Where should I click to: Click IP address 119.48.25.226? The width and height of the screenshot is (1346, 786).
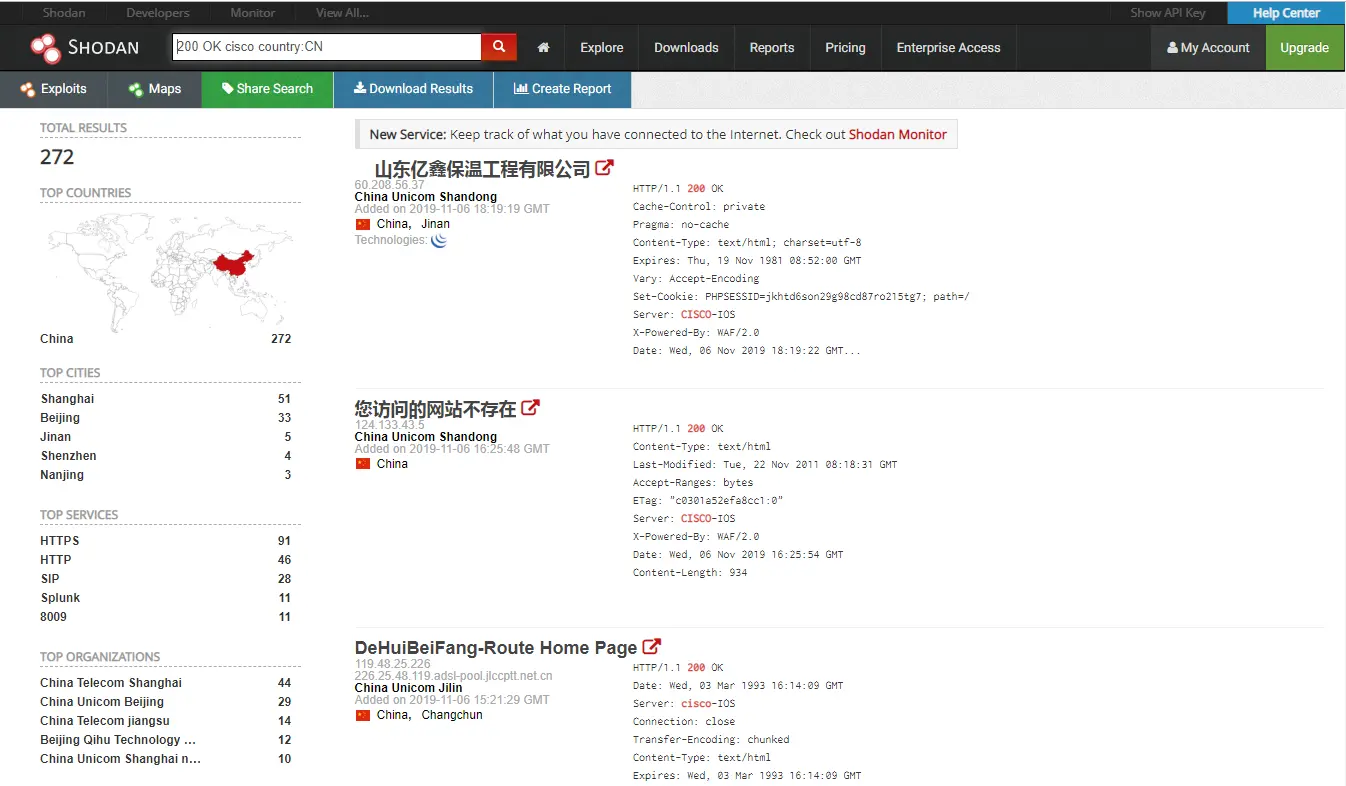tap(393, 664)
